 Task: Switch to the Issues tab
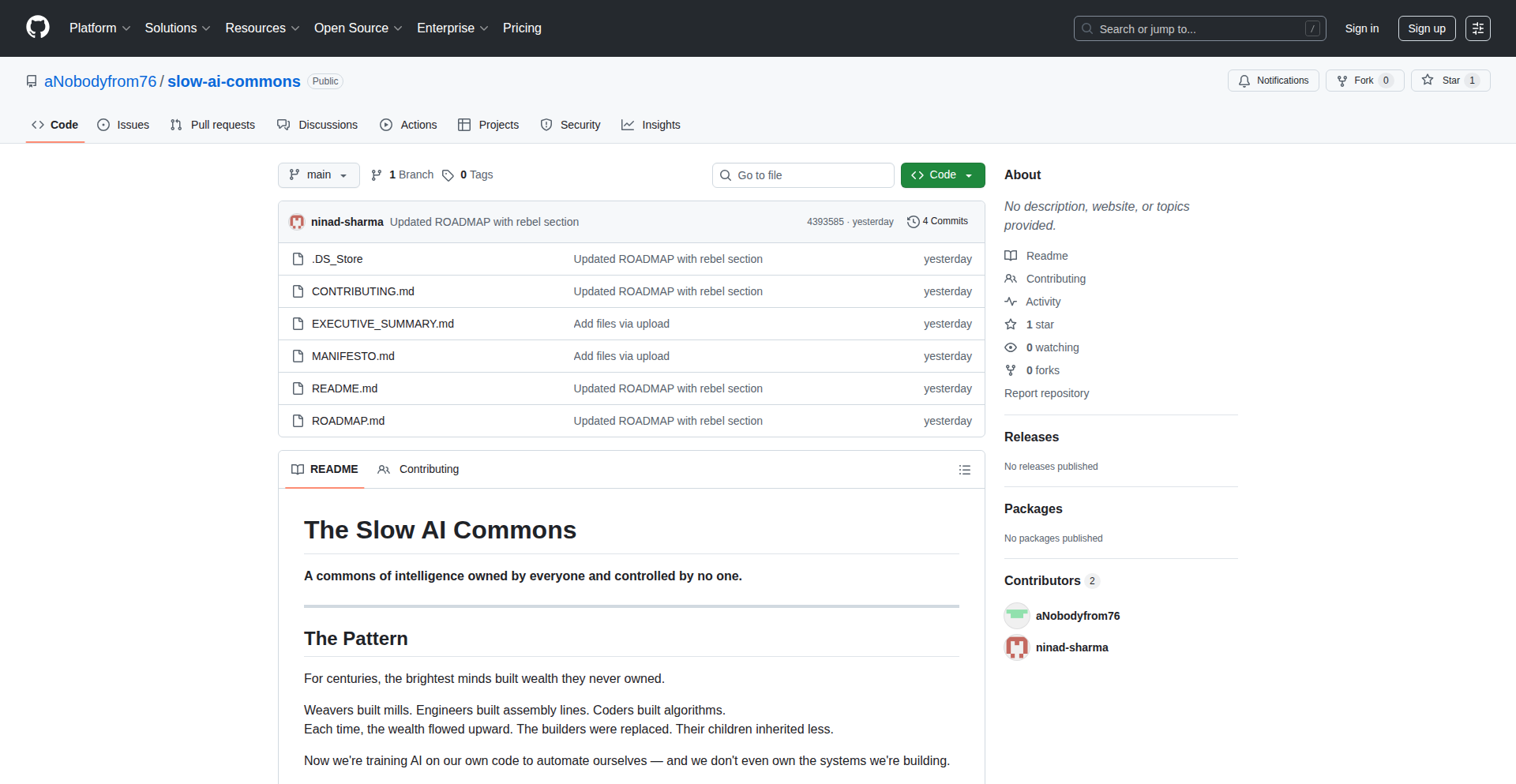[x=123, y=125]
